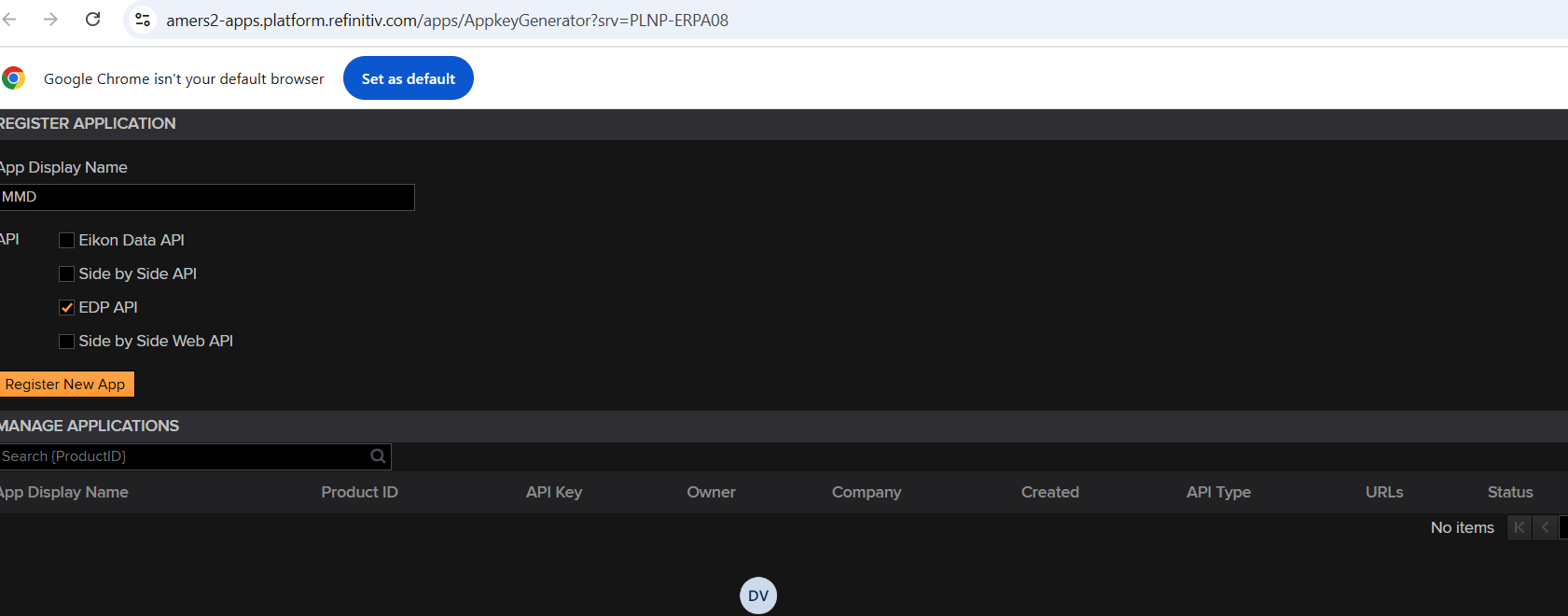The height and width of the screenshot is (616, 1568).
Task: Uncheck the EDP API checkbox
Action: 66,307
